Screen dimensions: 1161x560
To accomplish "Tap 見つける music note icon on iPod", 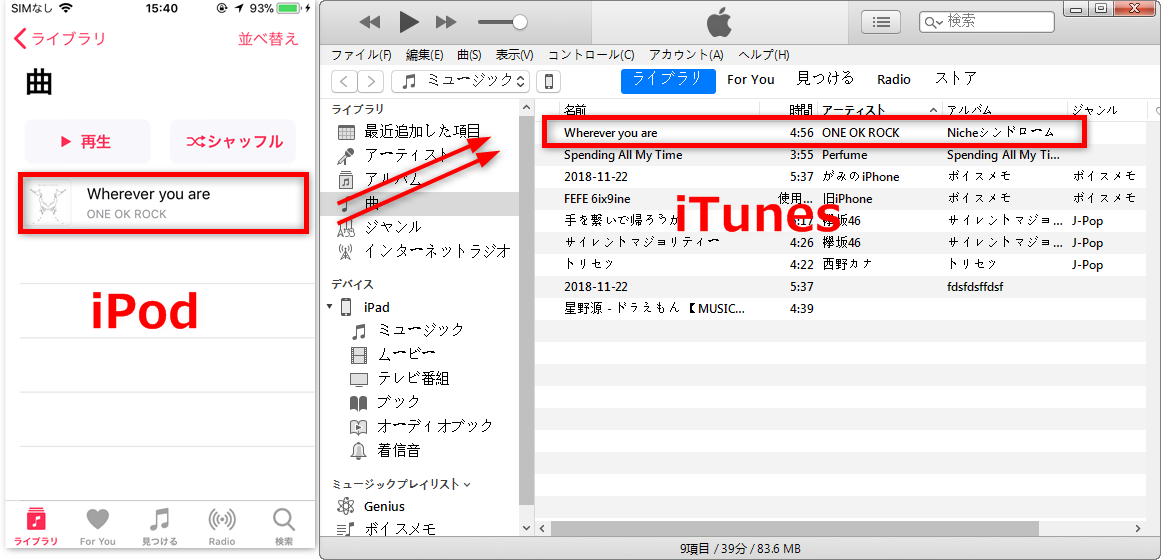I will coord(160,518).
